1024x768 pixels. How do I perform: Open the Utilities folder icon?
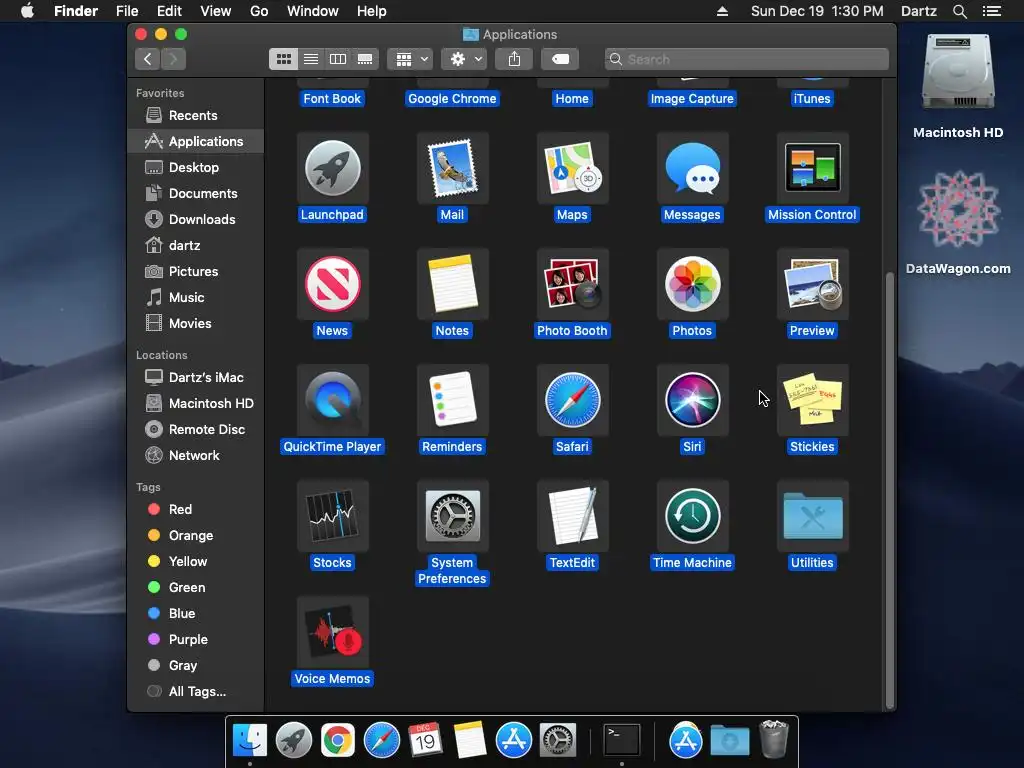coord(812,516)
